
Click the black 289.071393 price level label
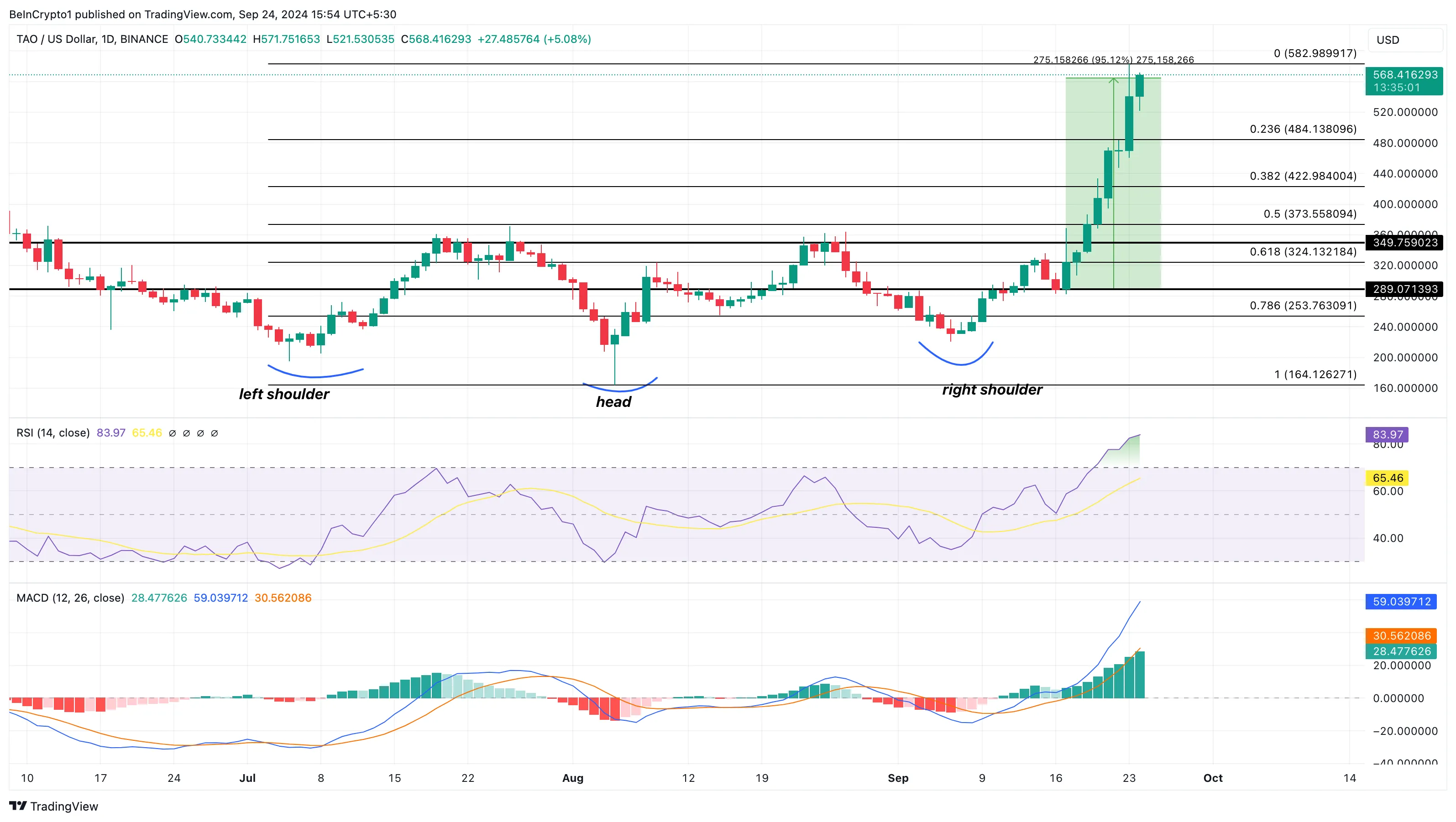1404,289
